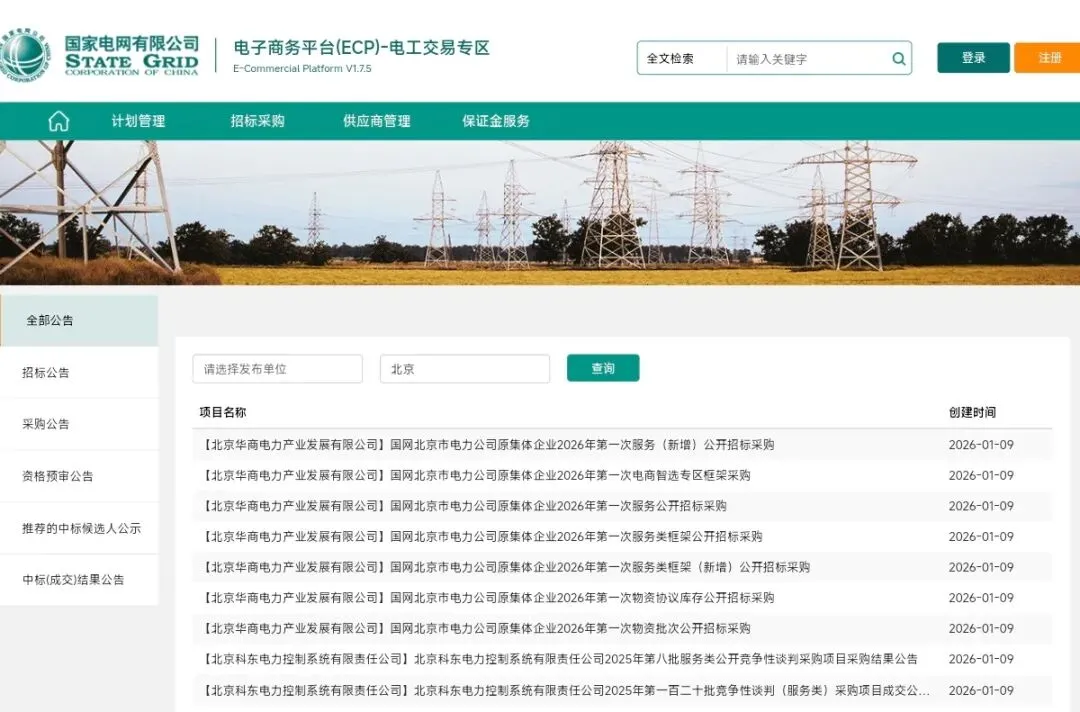Select the 全部公告 sidebar tab
The image size is (1080, 712).
79,320
